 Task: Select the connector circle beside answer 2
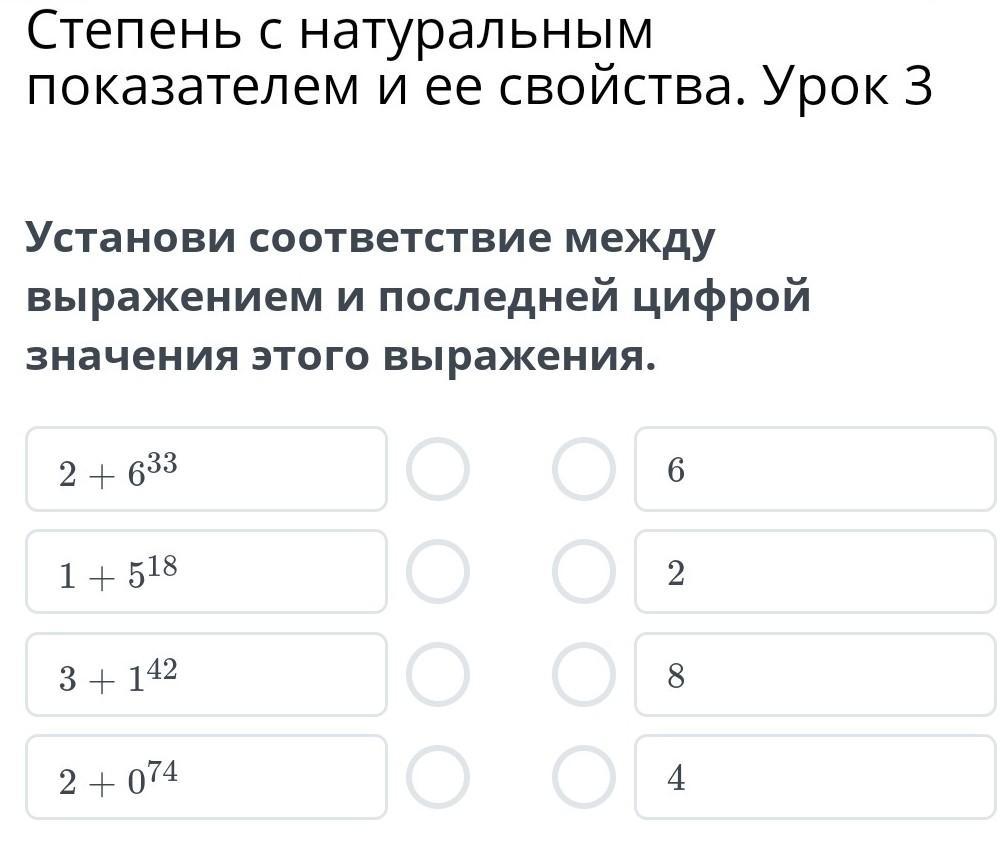584,572
